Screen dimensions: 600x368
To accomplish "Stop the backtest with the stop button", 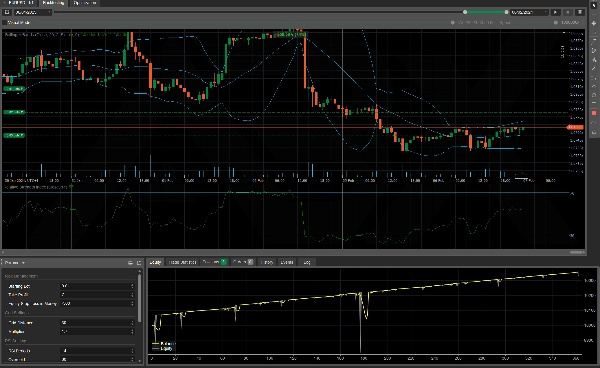I will 568,12.
